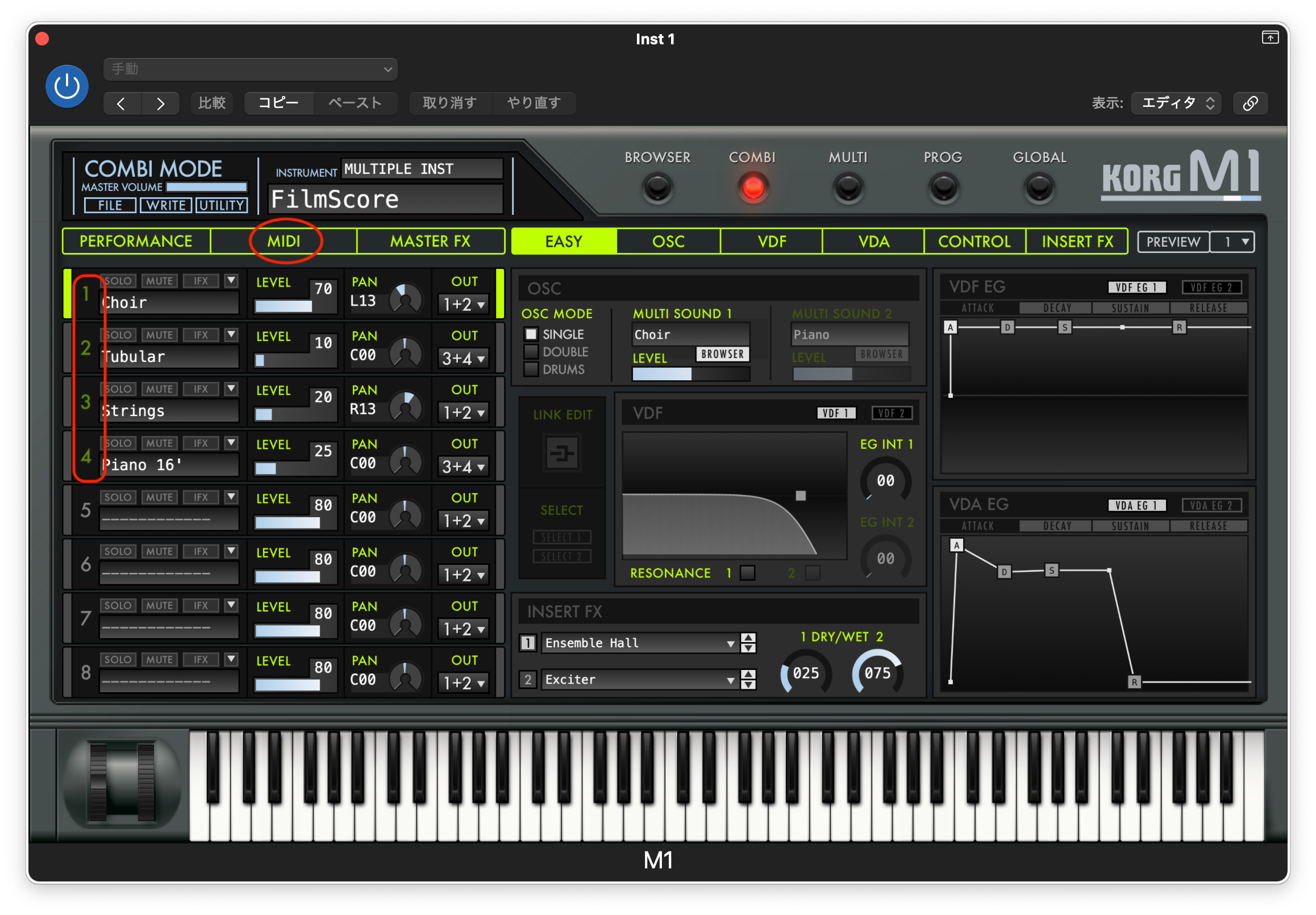Open the Choir timbre OUT 1+2 dropdown

(463, 305)
